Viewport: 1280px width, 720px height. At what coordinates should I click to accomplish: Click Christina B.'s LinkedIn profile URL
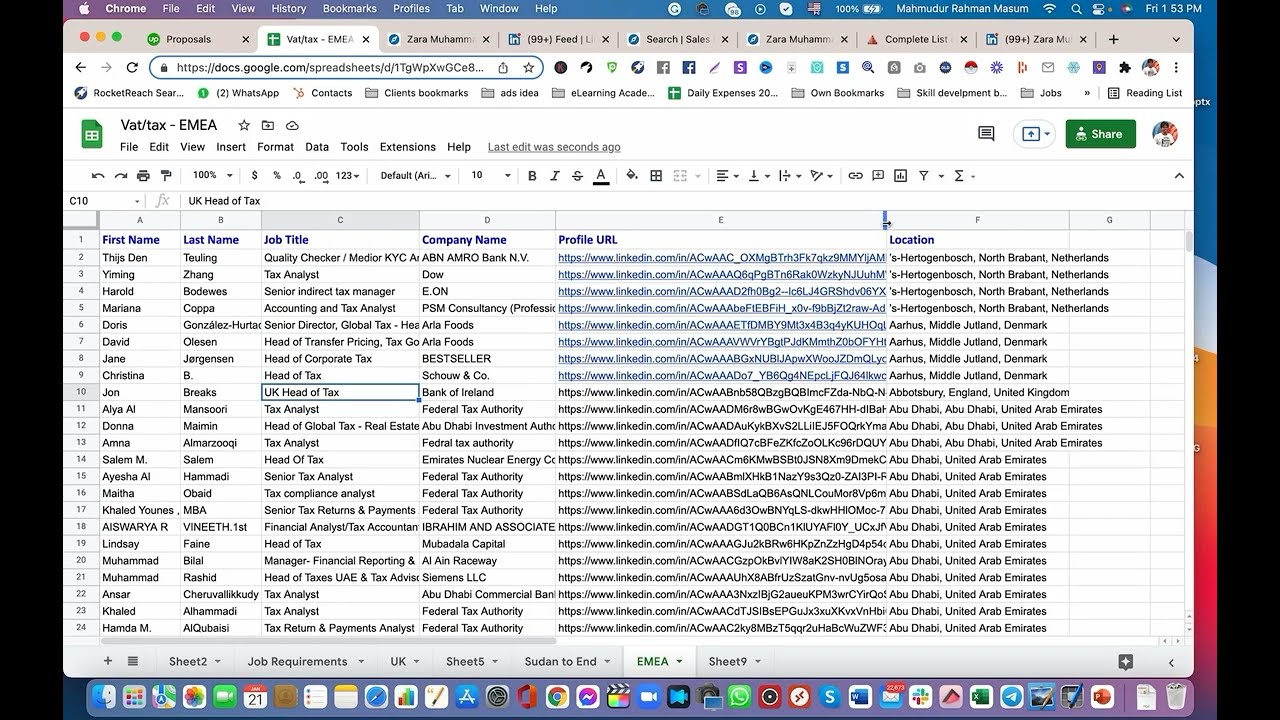tap(722, 376)
